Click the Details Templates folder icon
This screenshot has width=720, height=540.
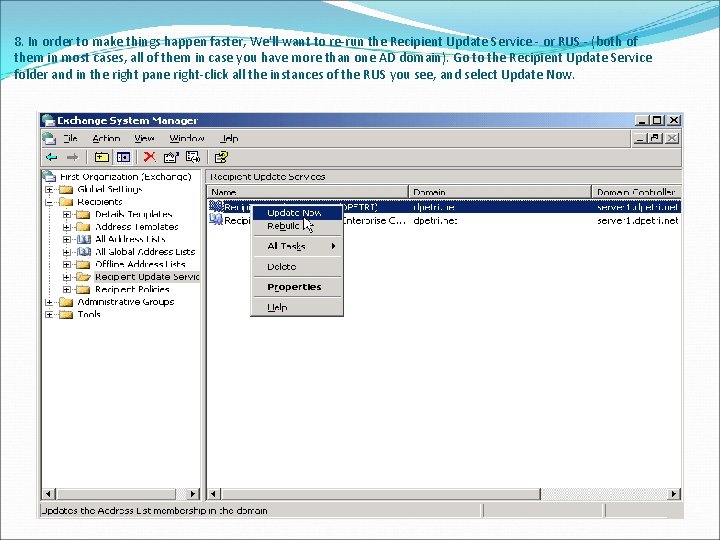pos(83,214)
